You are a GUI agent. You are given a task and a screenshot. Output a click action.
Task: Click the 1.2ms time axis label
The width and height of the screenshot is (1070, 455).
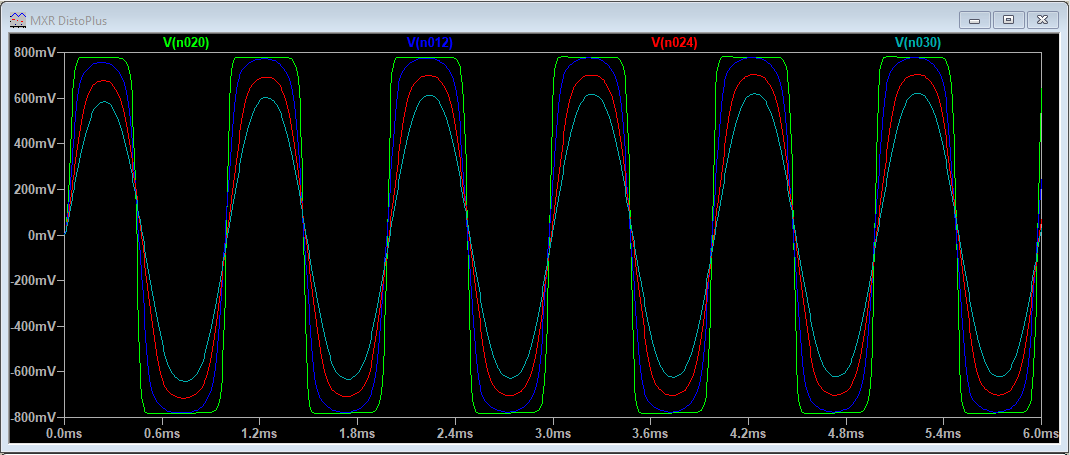pyautogui.click(x=259, y=433)
